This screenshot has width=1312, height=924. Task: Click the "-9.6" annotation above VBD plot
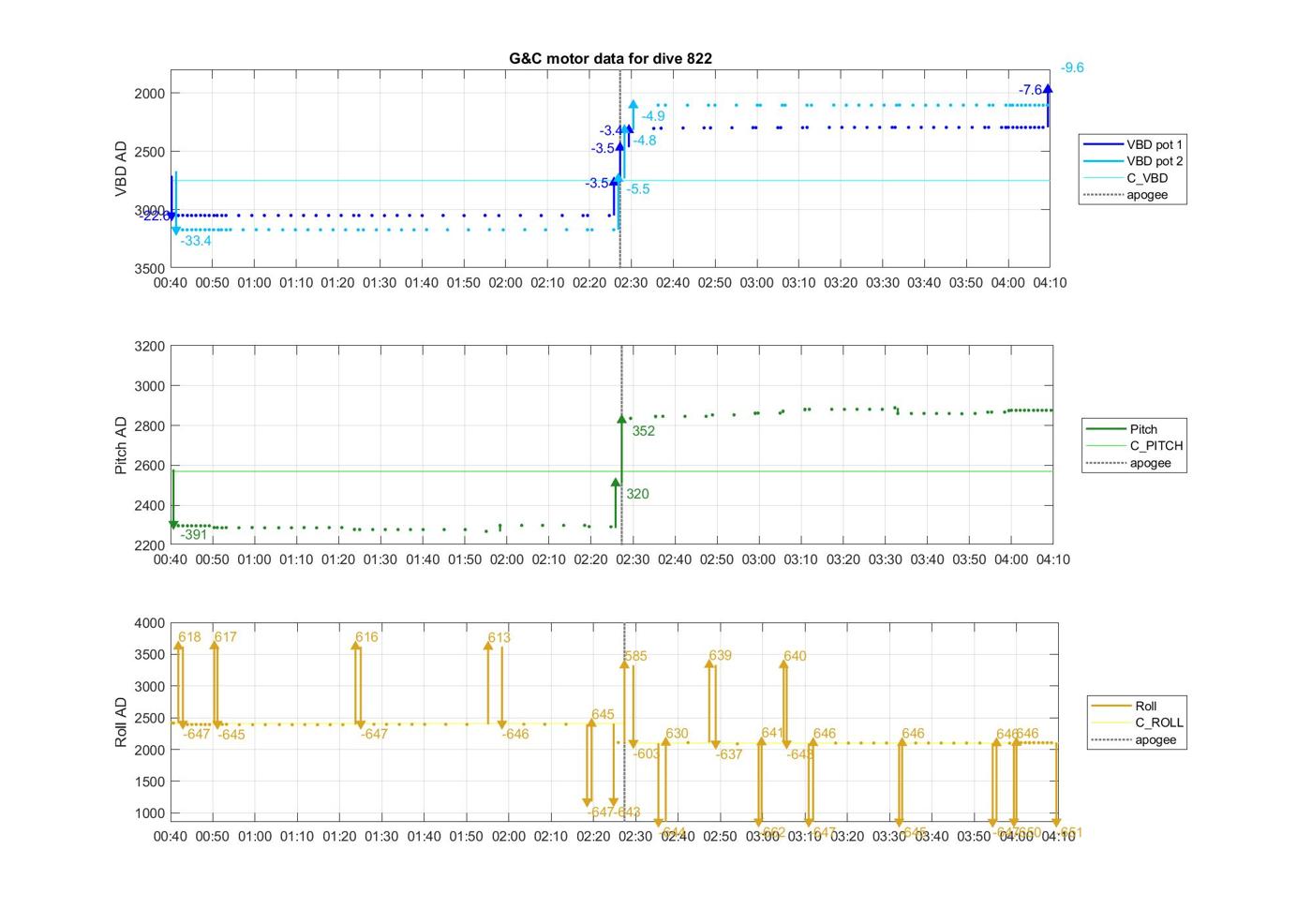click(x=1072, y=67)
